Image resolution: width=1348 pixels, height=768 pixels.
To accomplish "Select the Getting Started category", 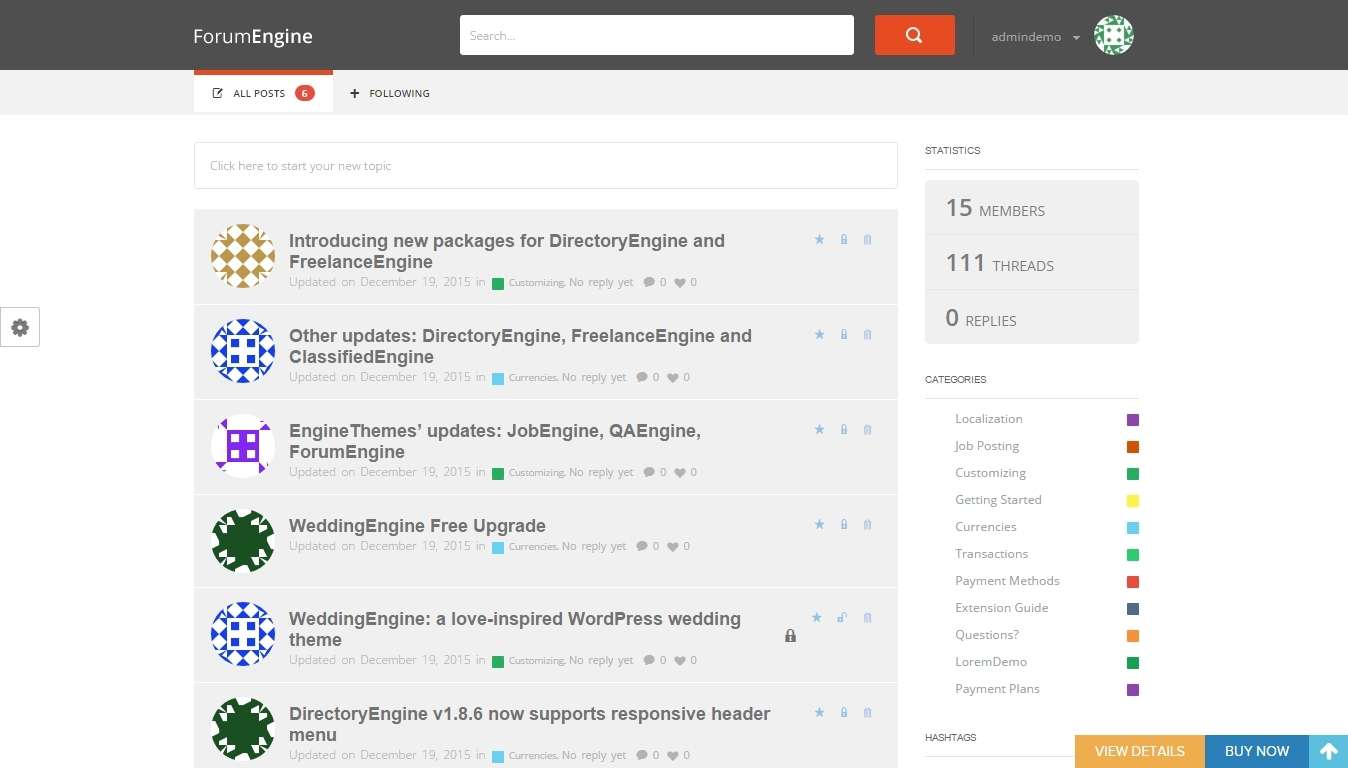I will [998, 500].
